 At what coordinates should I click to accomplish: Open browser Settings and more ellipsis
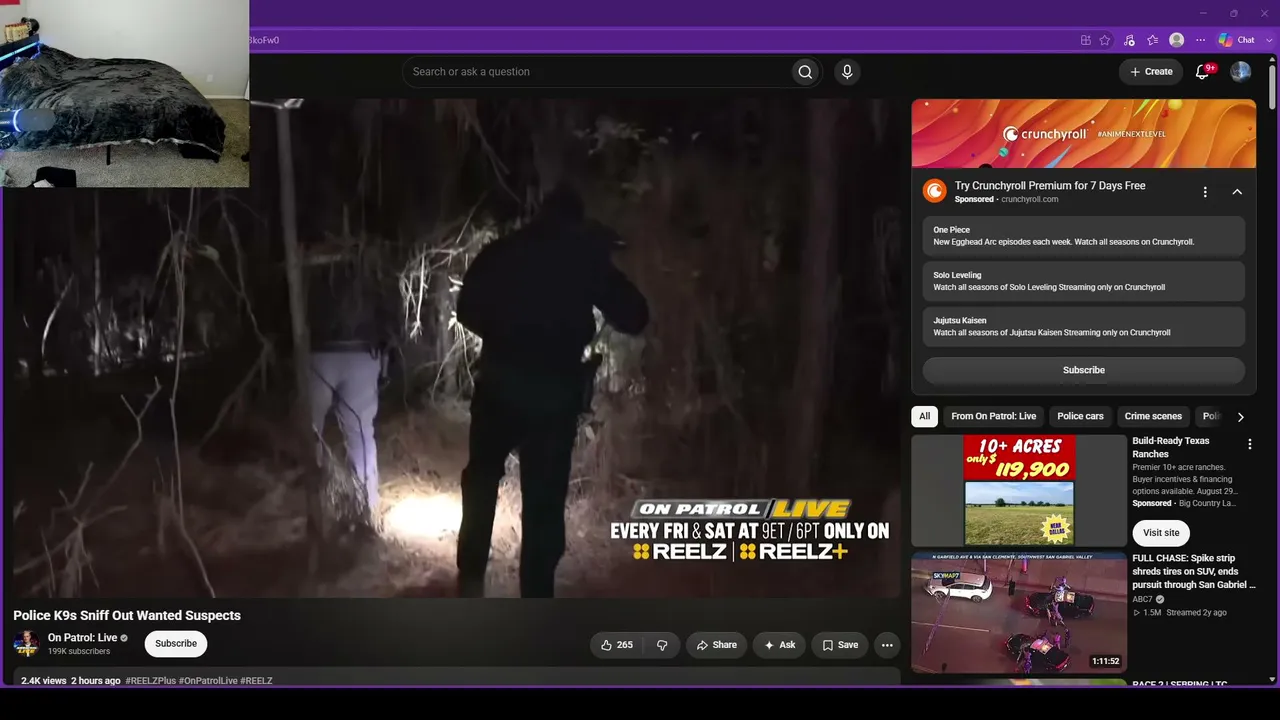click(1201, 40)
